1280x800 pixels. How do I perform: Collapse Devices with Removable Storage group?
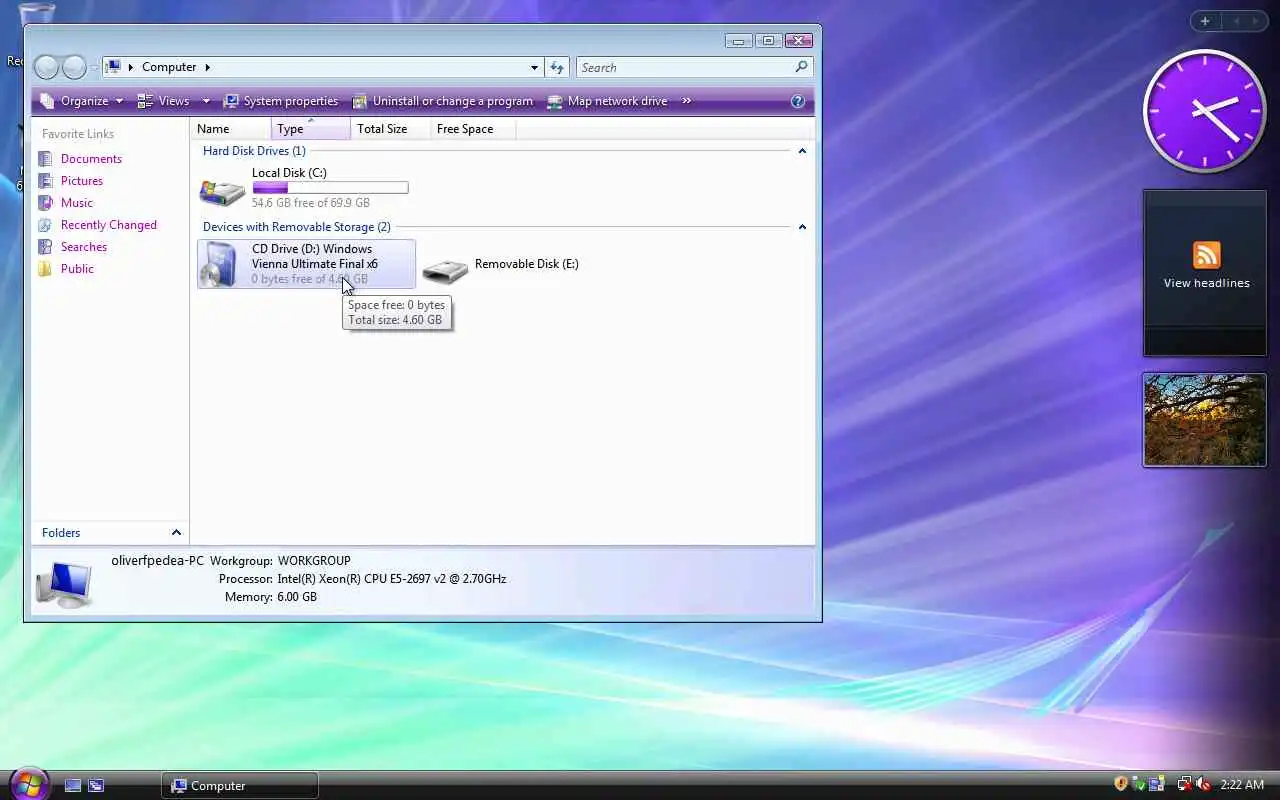(802, 227)
